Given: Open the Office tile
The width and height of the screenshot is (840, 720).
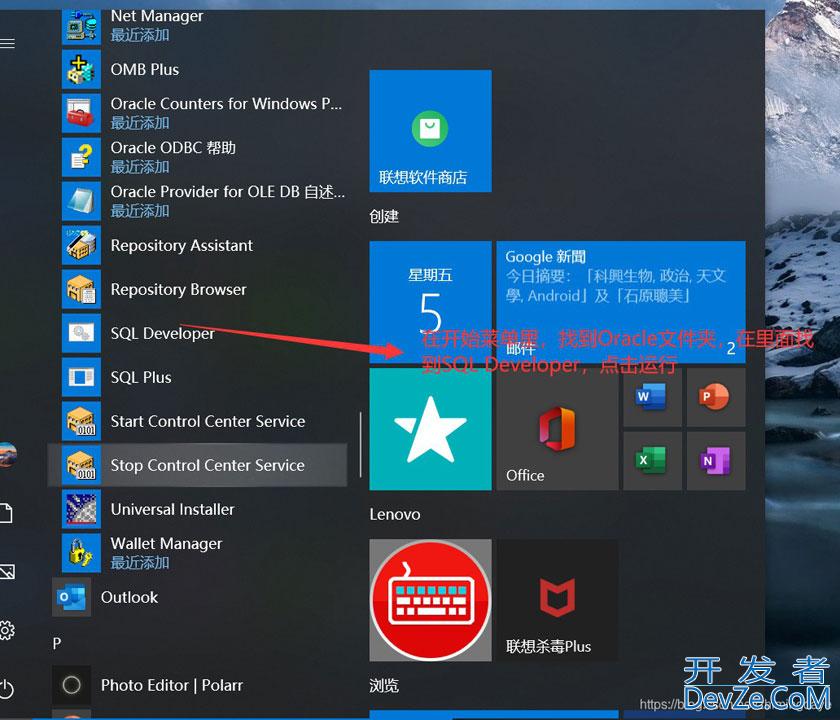Looking at the screenshot, I should pos(557,429).
